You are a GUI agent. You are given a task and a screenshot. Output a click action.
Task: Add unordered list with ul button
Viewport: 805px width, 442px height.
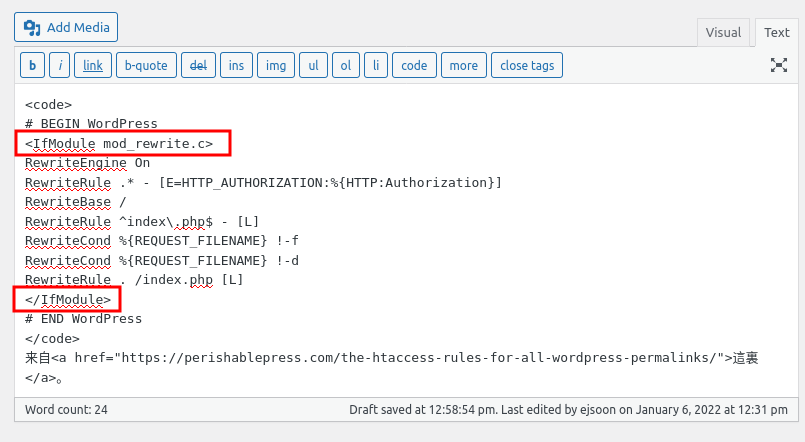(x=313, y=66)
